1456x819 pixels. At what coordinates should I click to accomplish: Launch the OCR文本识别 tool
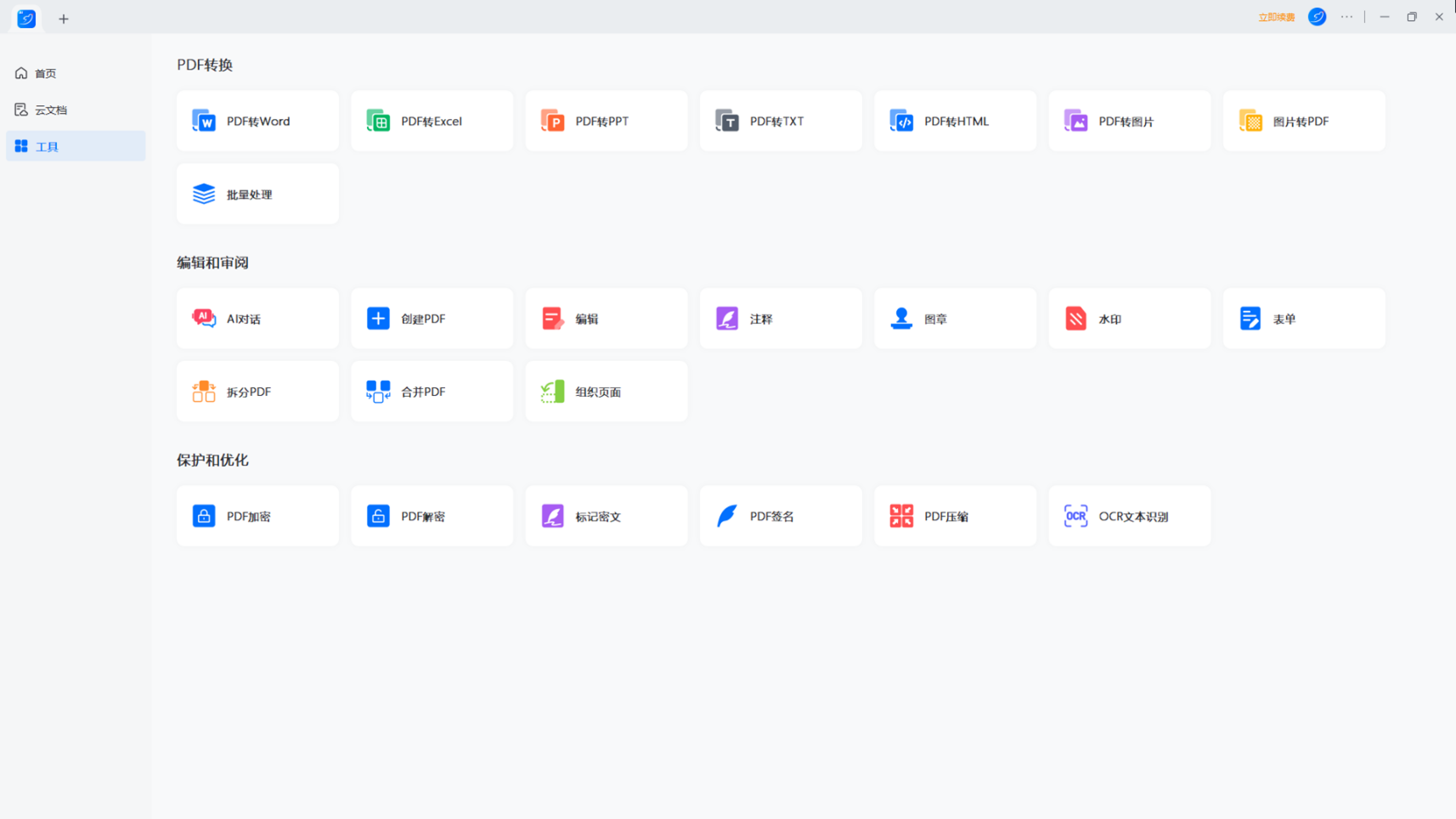1130,516
